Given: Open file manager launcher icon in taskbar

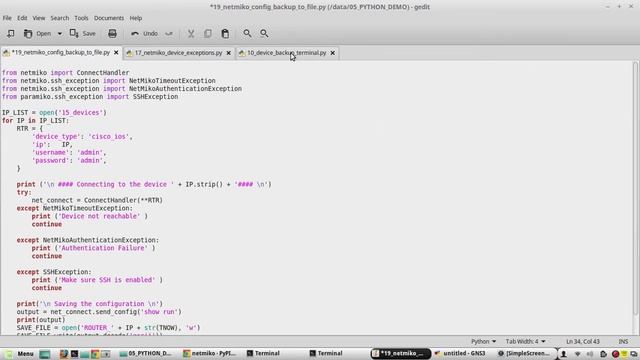Looking at the screenshot, I should 84,354.
